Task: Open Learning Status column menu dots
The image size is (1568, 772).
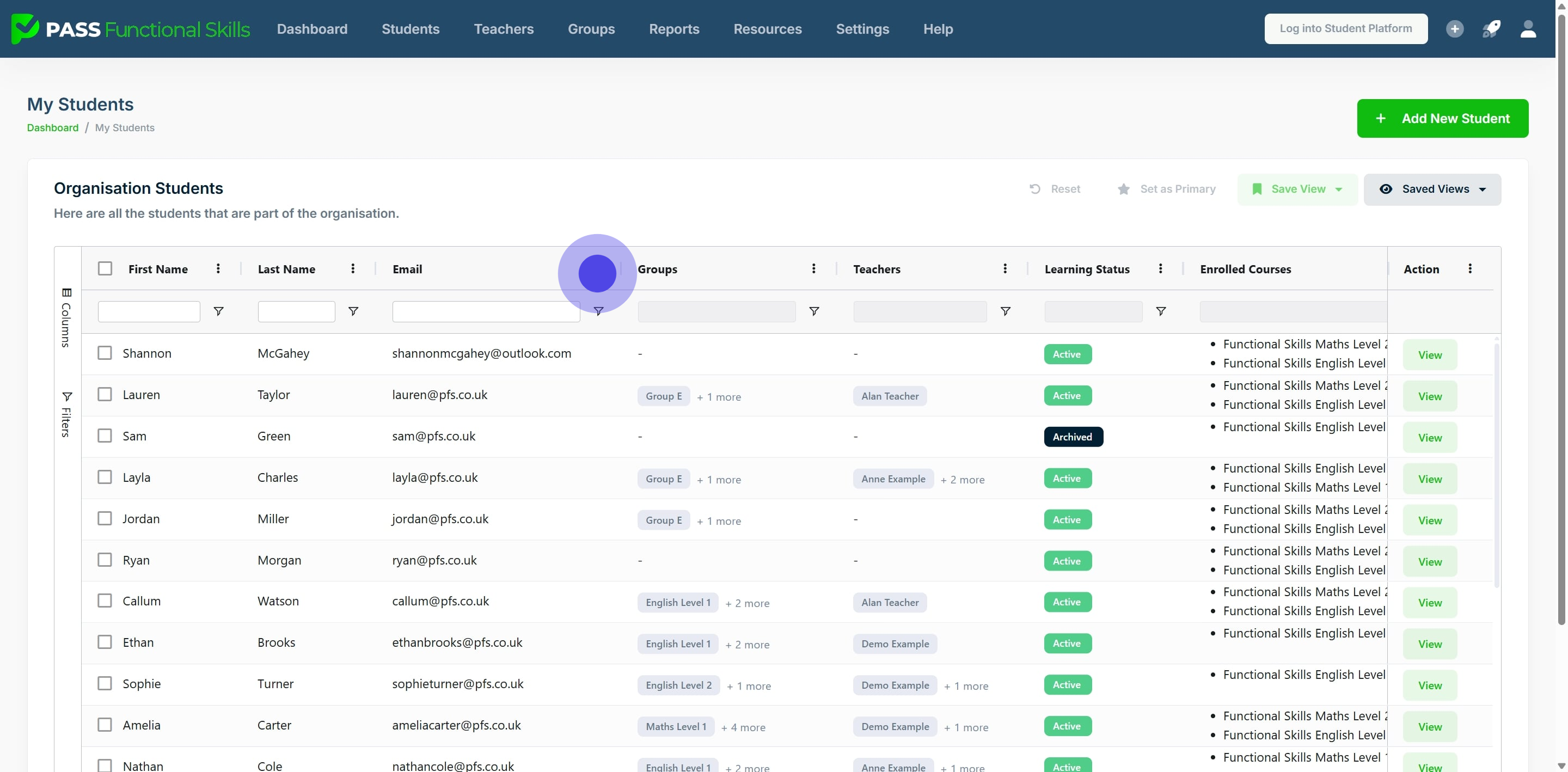Action: click(1160, 268)
